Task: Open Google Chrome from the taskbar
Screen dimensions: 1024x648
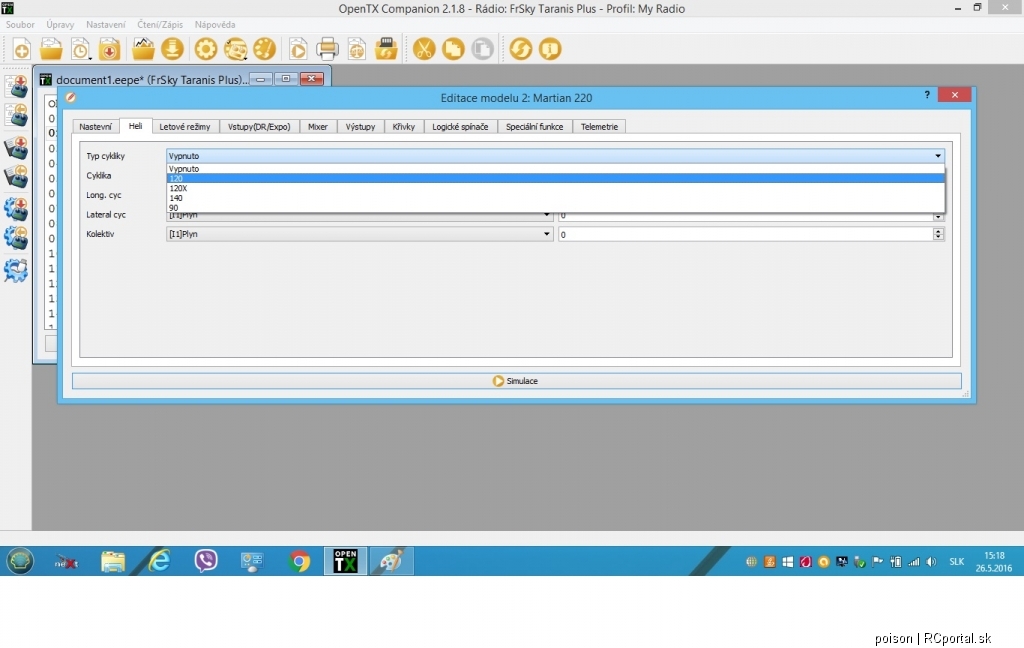Action: pyautogui.click(x=300, y=561)
